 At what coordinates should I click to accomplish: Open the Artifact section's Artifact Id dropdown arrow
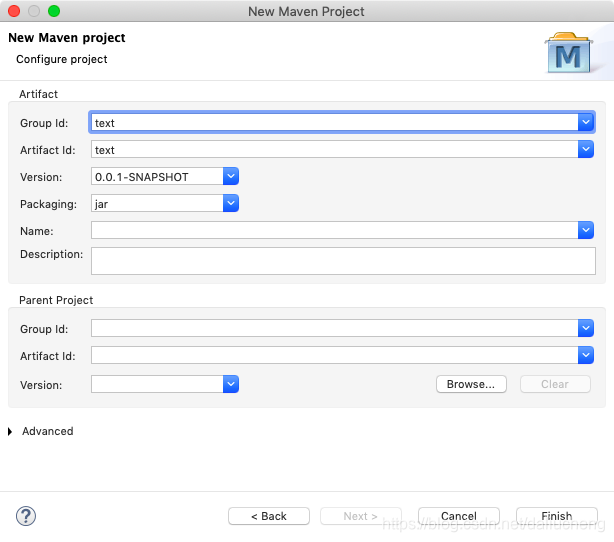point(586,149)
